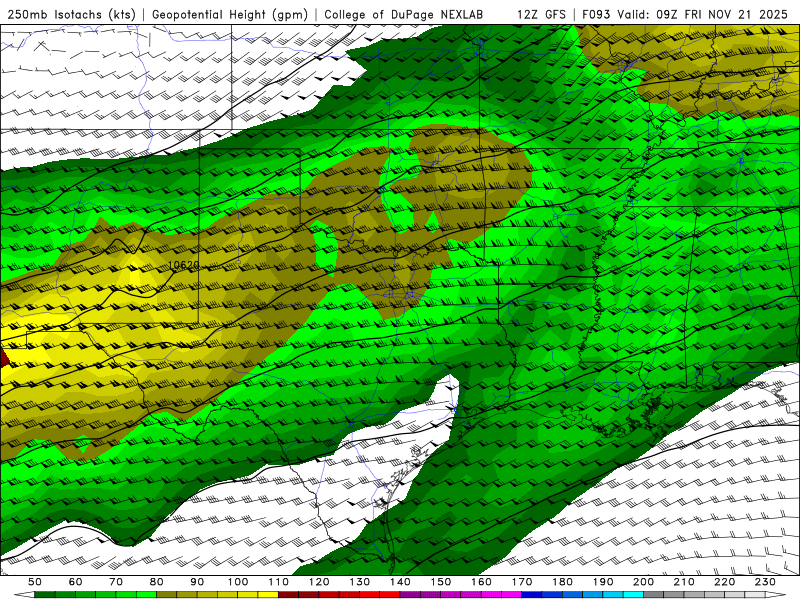Click the "12Z GFS" model run label
Screen dimensions: 800x600
pos(541,14)
